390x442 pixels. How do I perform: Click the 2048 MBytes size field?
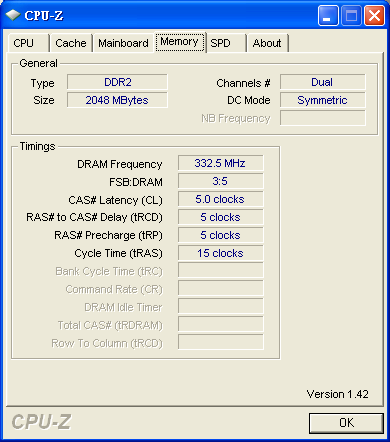coord(117,100)
